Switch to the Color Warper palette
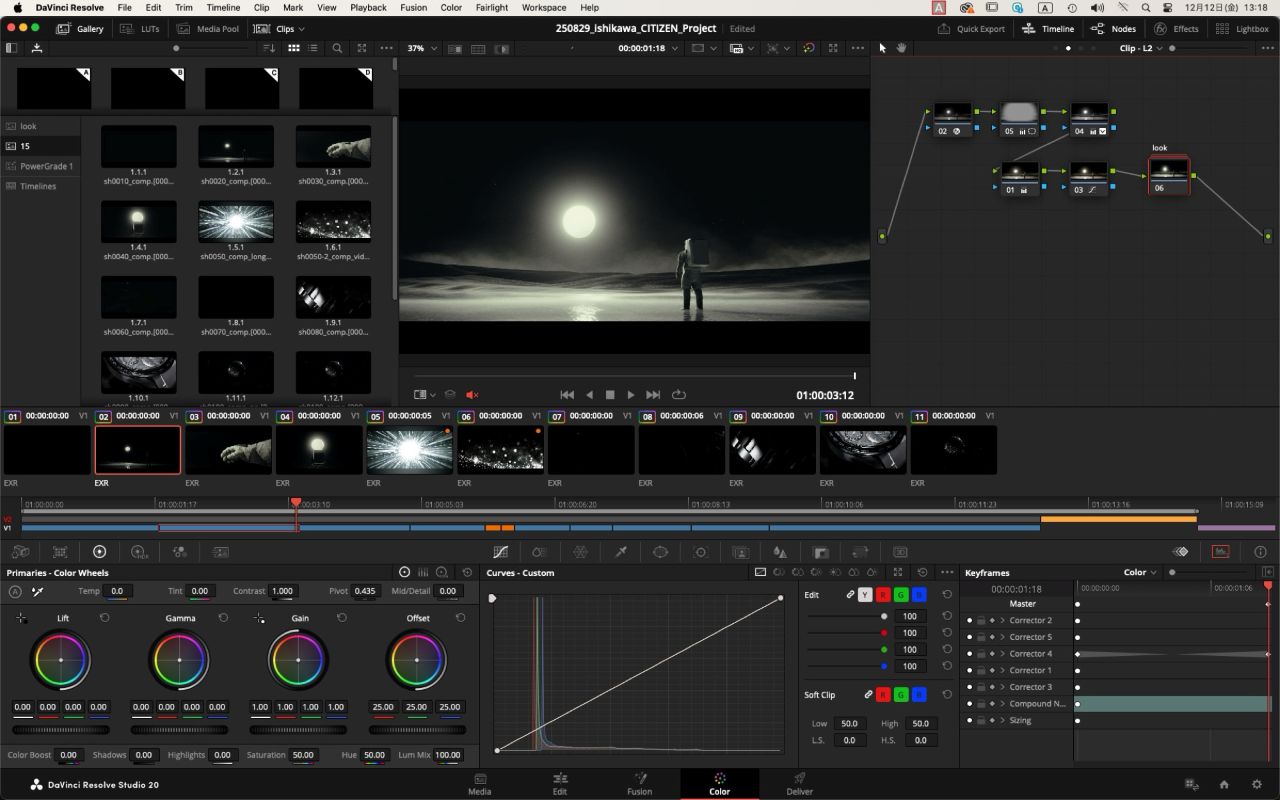This screenshot has width=1280, height=800. (x=580, y=552)
